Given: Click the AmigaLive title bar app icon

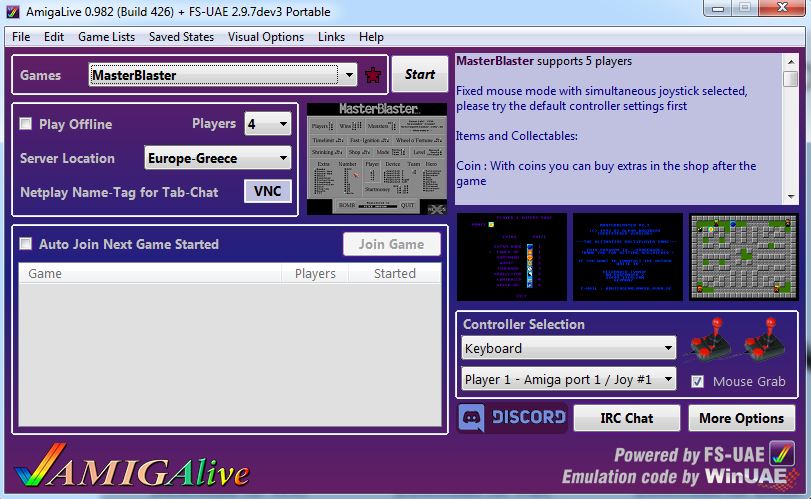Looking at the screenshot, I should point(12,10).
